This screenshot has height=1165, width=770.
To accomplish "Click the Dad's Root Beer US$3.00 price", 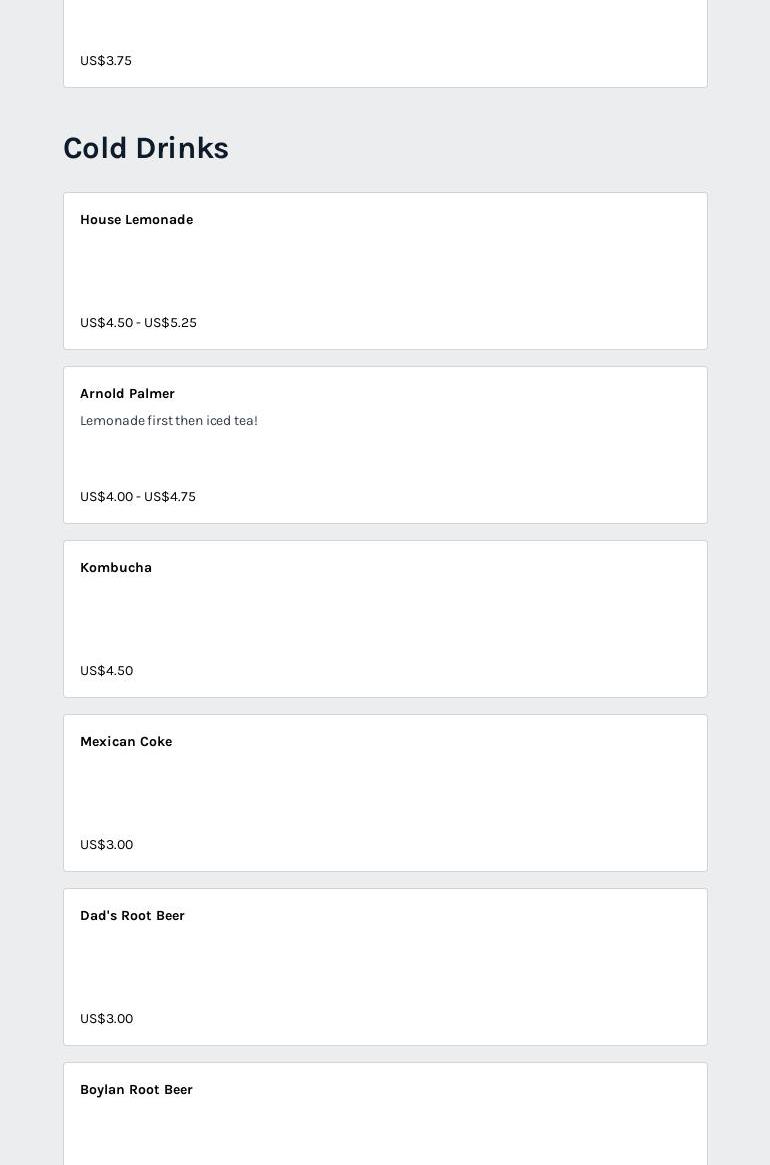I will 106,1019.
